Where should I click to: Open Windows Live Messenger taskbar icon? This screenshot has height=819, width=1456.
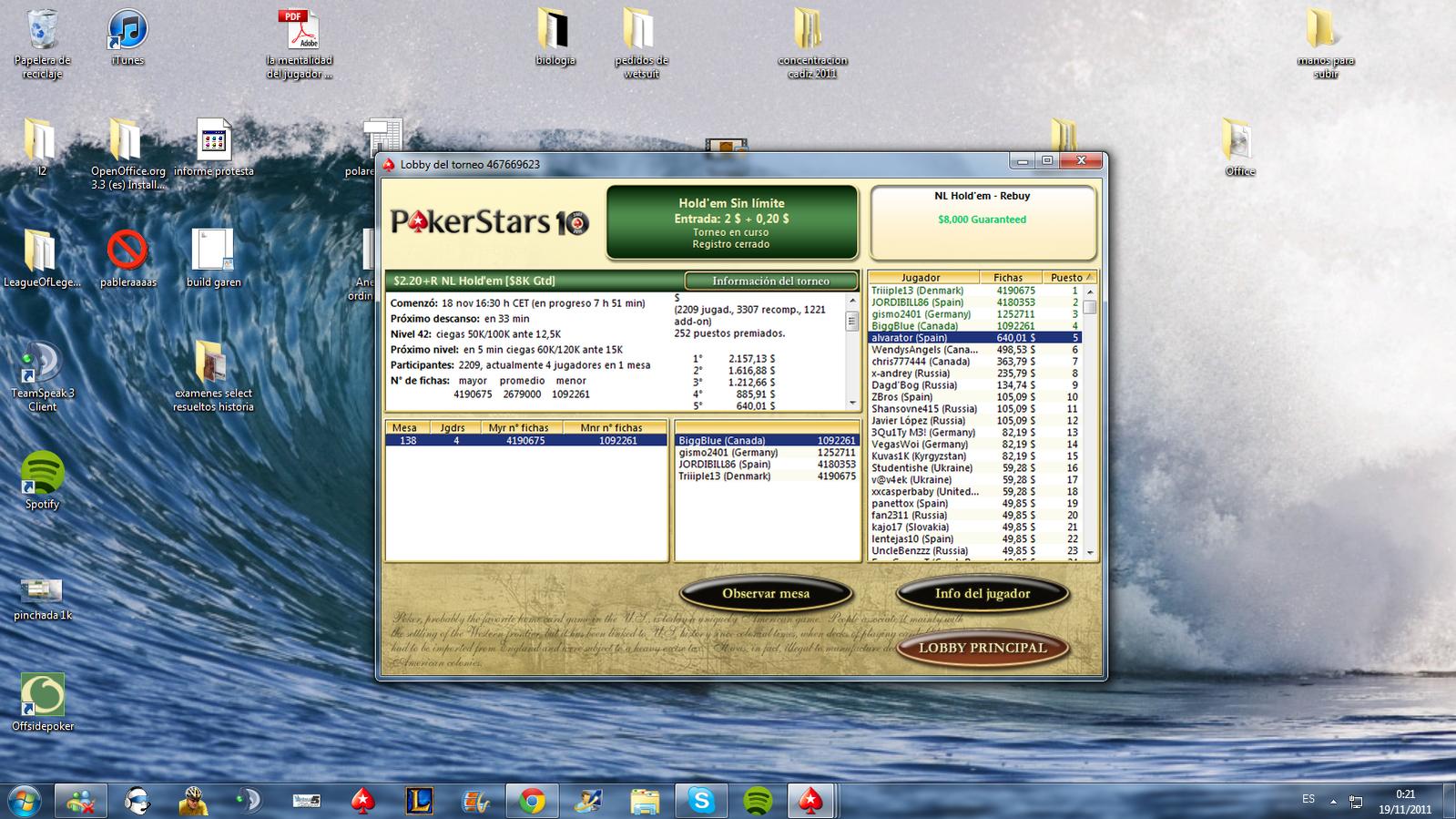pos(80,801)
